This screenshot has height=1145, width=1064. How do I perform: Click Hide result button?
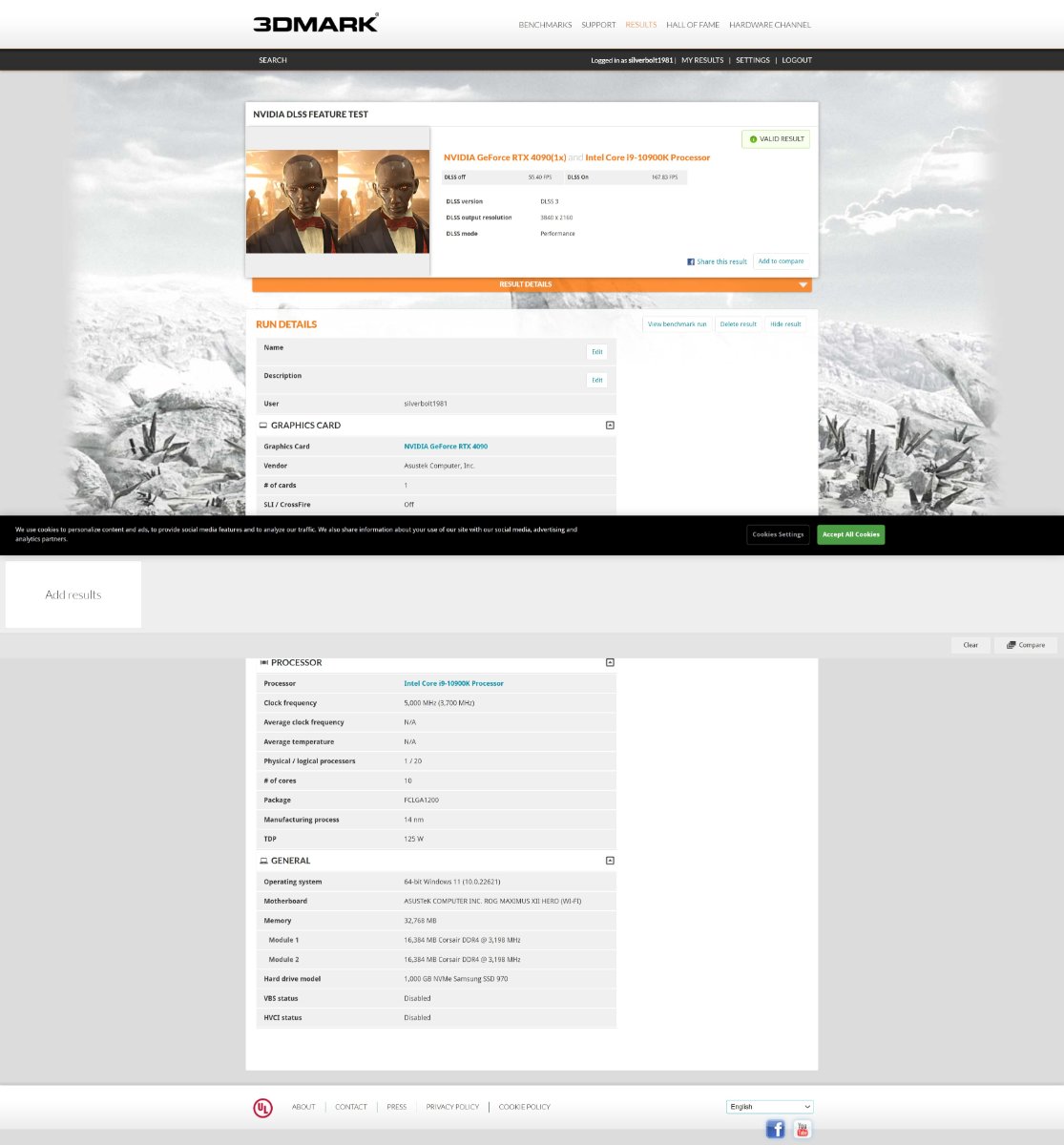(x=785, y=324)
